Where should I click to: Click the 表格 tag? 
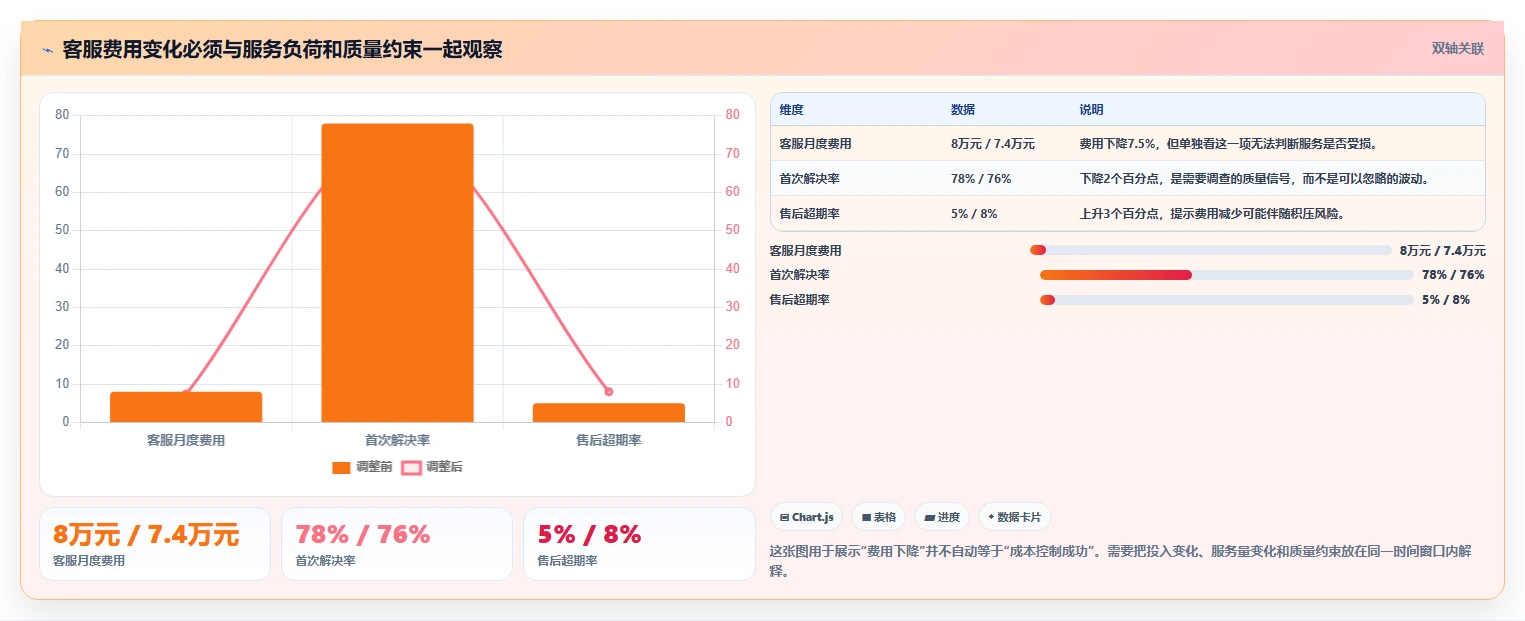[x=879, y=517]
